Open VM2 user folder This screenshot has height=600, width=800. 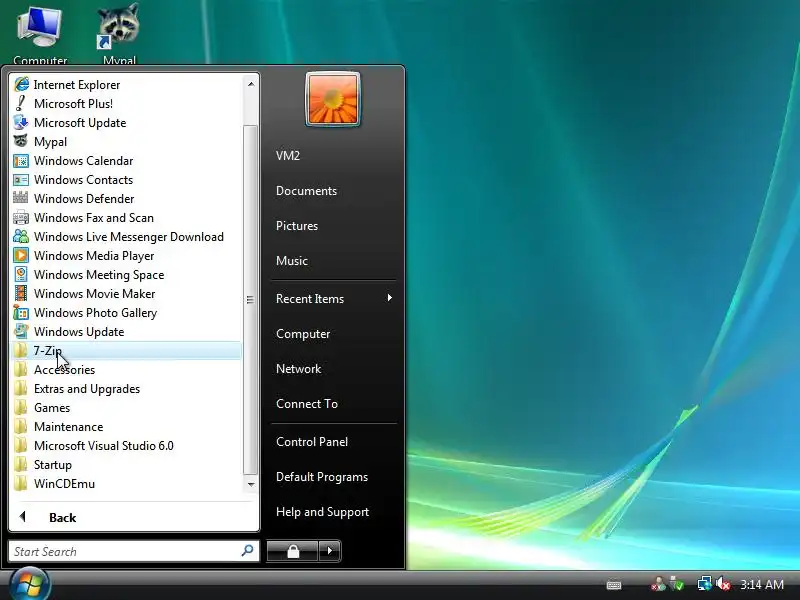(334, 156)
